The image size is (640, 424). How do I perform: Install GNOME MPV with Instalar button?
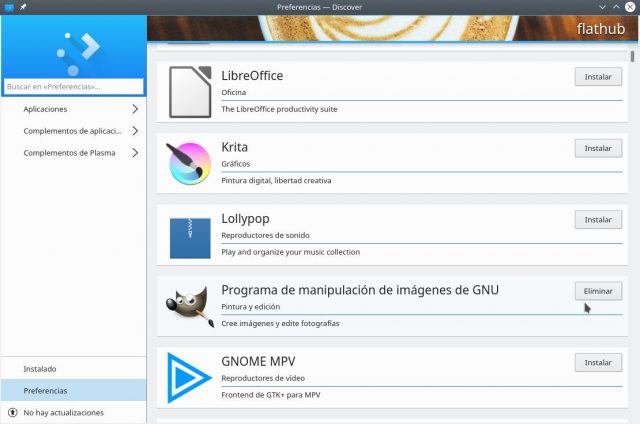[x=598, y=362]
